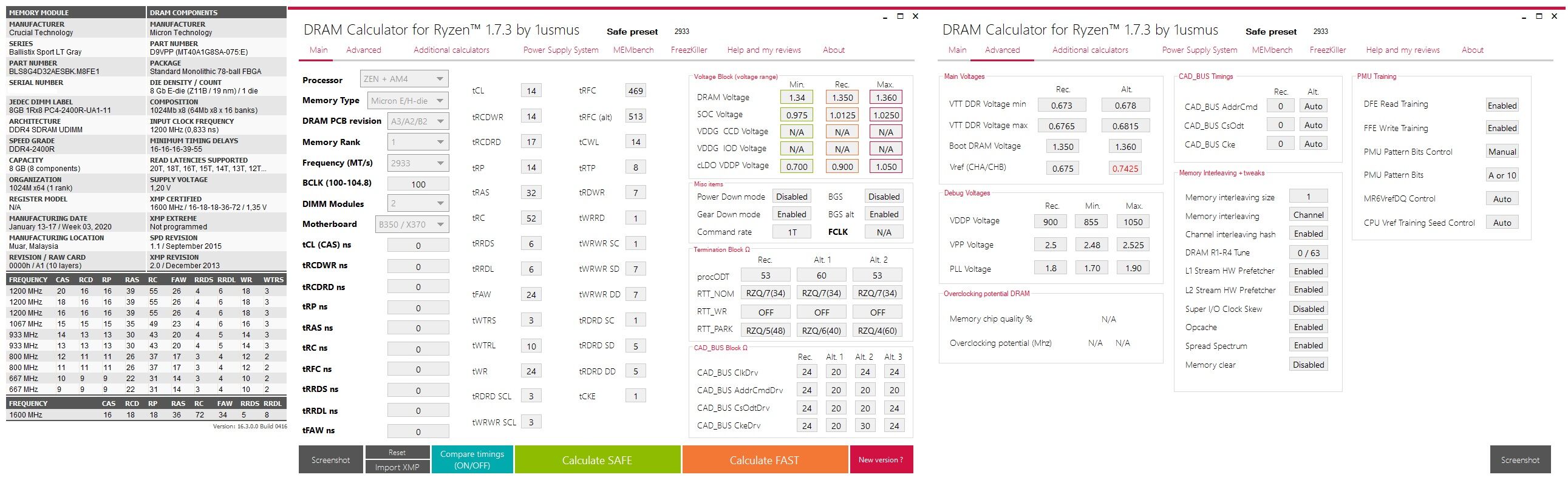
Task: Click the DRAM Voltage Rec. value 1.350
Action: (x=842, y=97)
